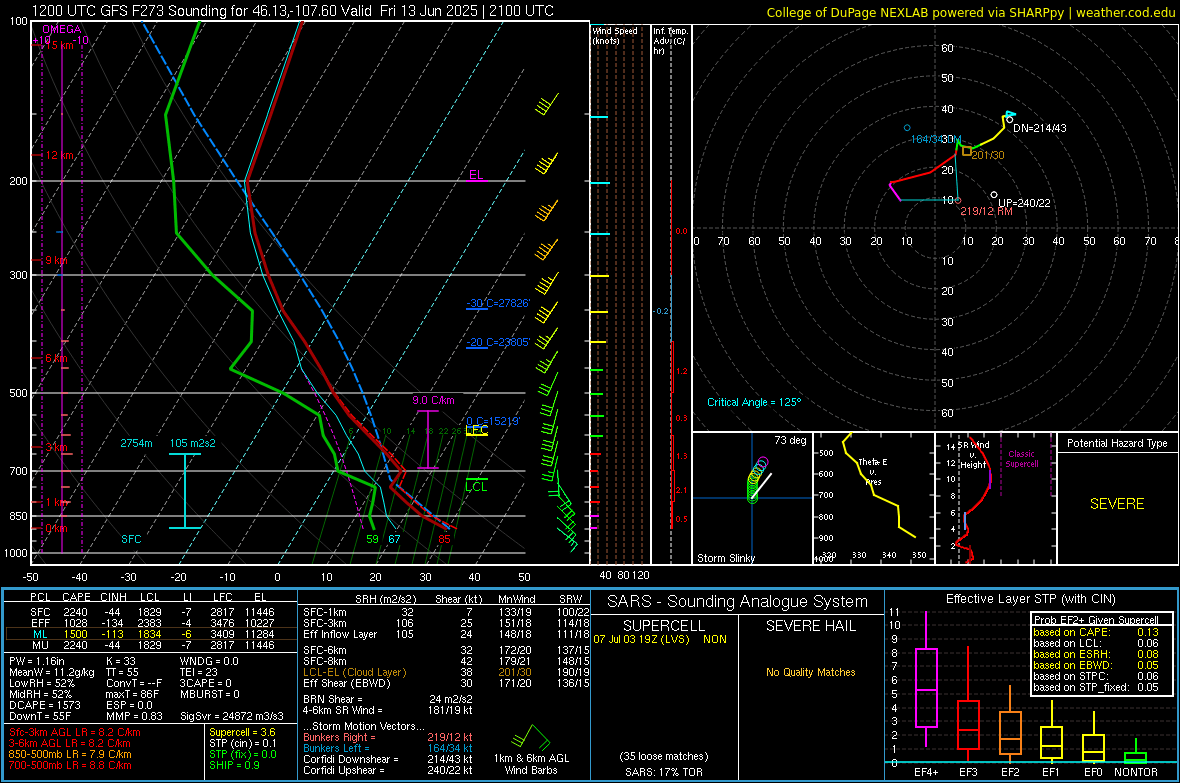1180x783 pixels.
Task: Click the Bunkers Right = 219/12 kt line
Action: 388,737
